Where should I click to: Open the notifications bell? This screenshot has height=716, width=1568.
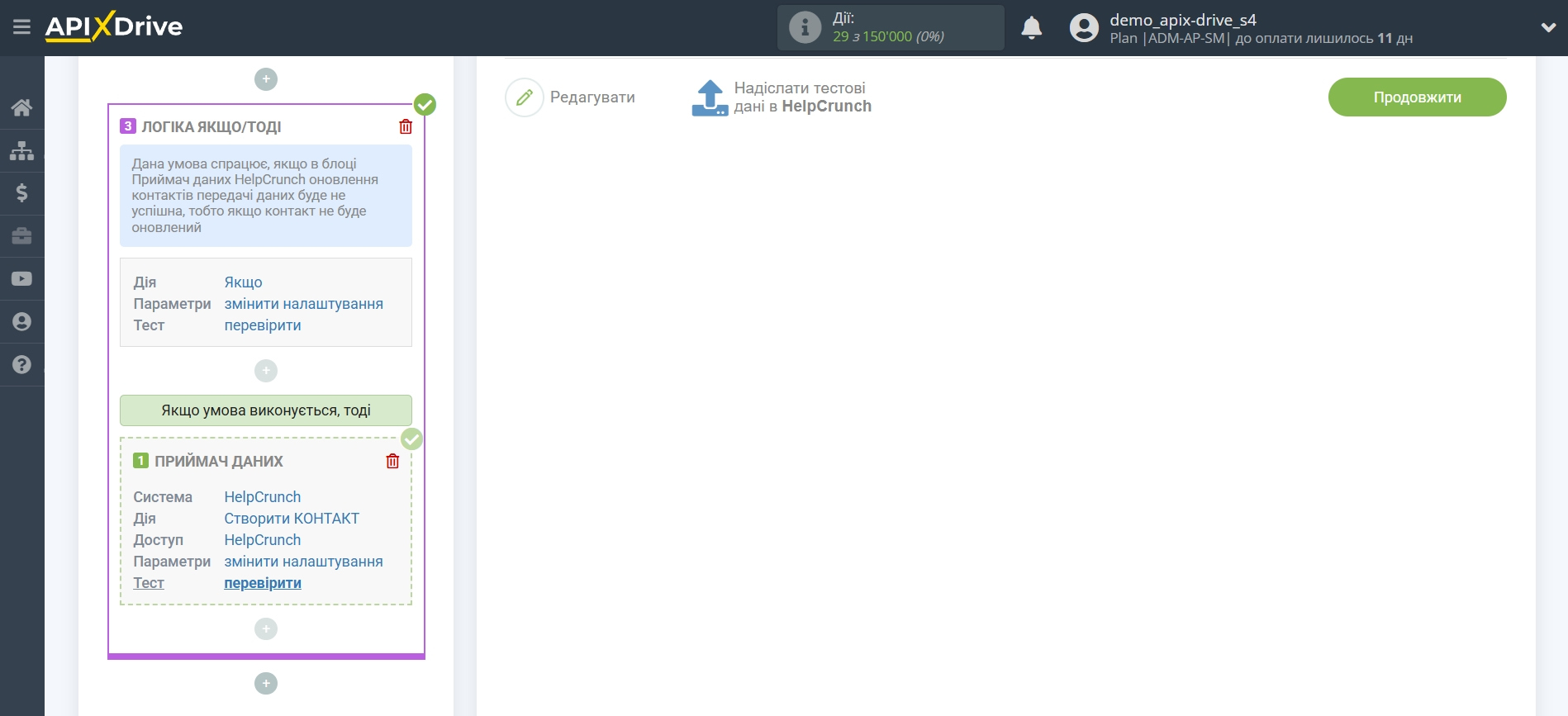[x=1031, y=28]
